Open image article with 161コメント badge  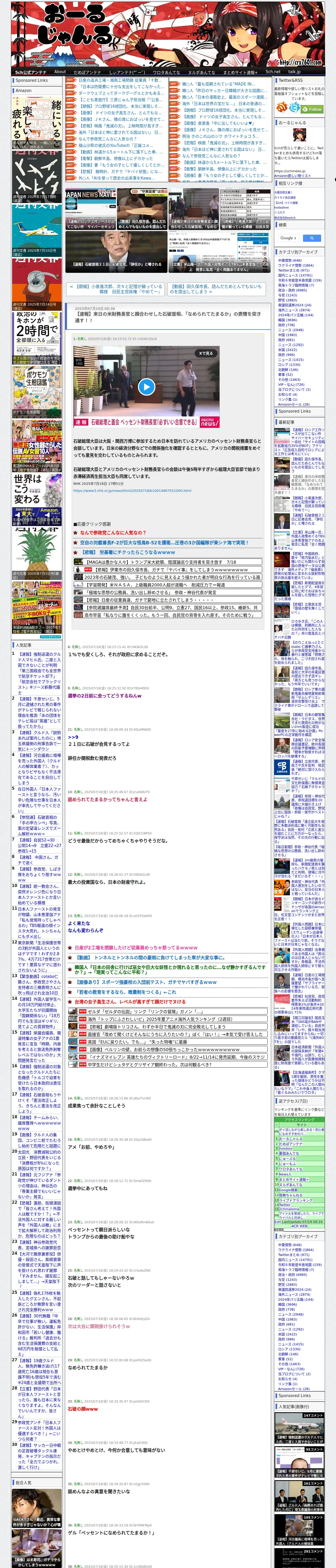[299, 1496]
